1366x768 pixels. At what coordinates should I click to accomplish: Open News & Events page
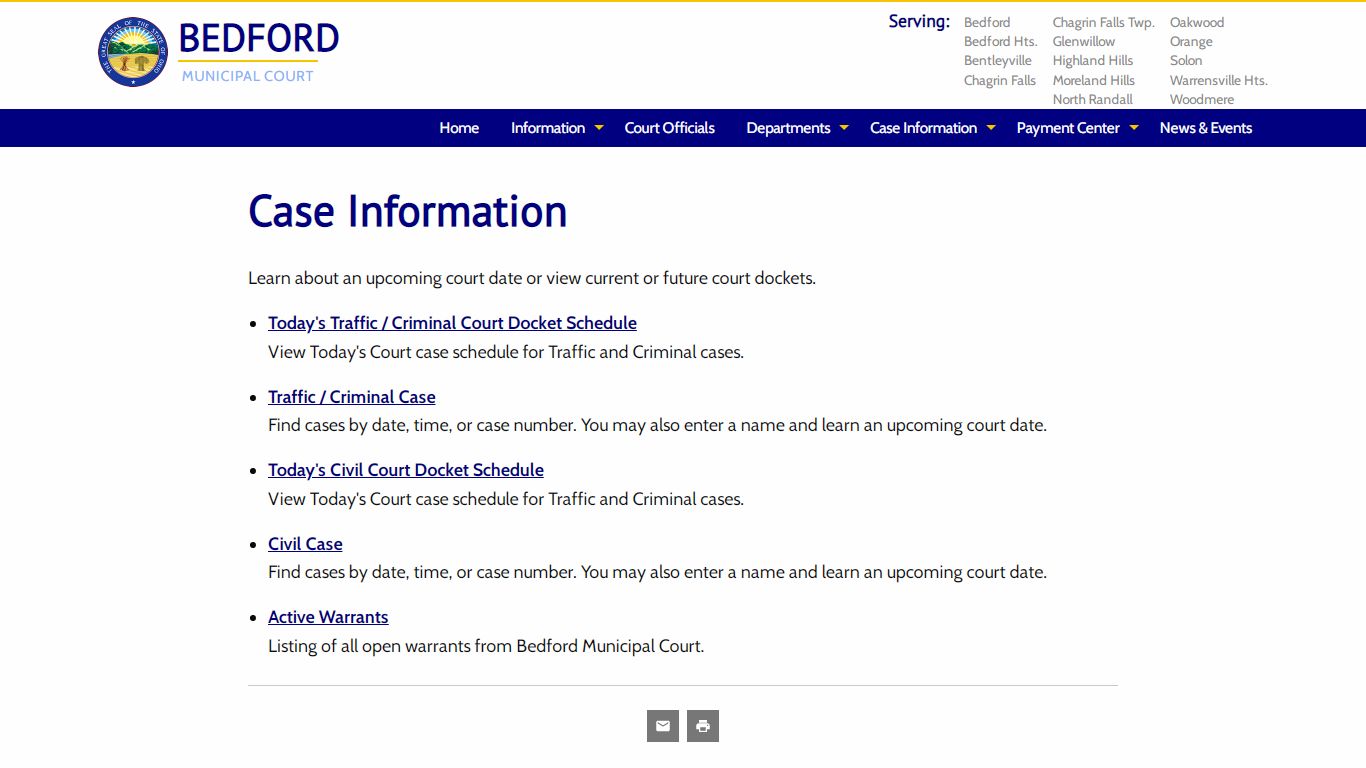pyautogui.click(x=1206, y=128)
